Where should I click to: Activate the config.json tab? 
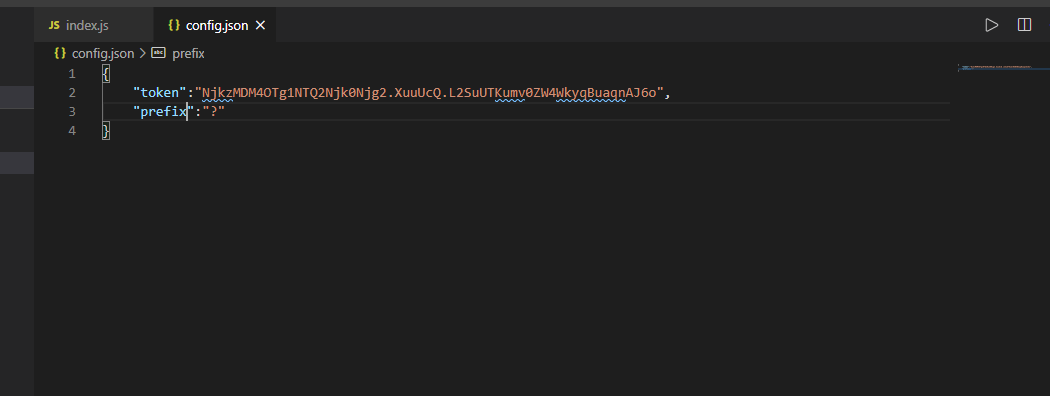click(x=214, y=25)
